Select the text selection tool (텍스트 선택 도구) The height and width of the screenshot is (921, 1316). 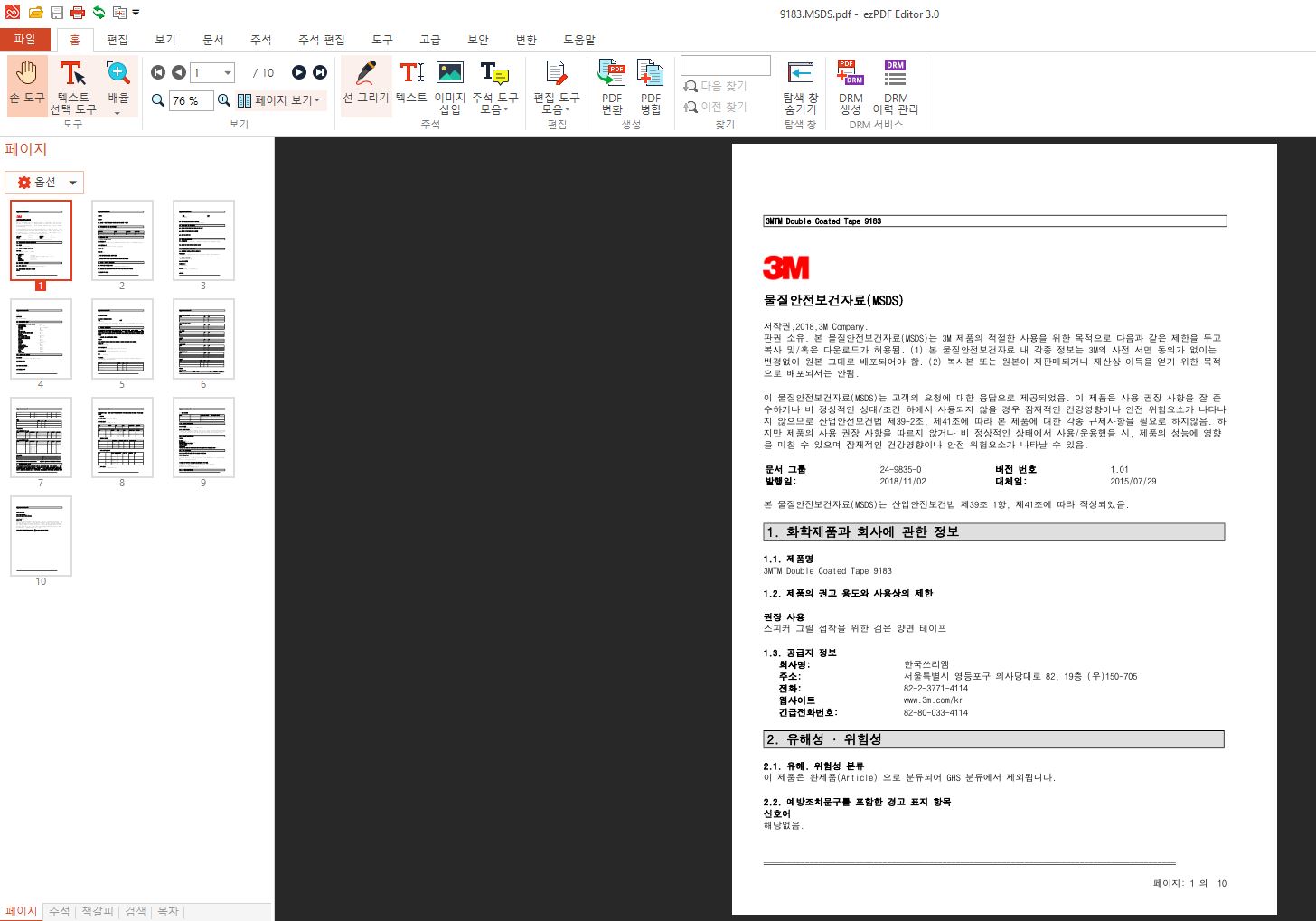point(73,87)
